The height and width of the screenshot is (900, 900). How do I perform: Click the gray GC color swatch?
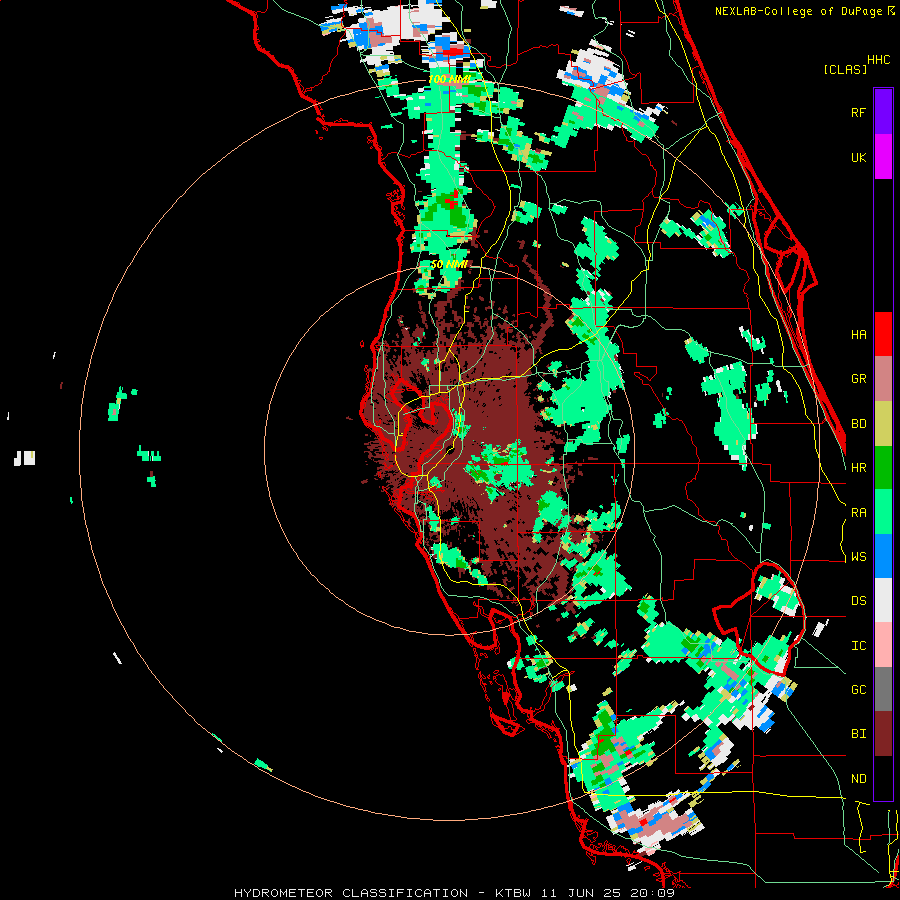point(883,689)
